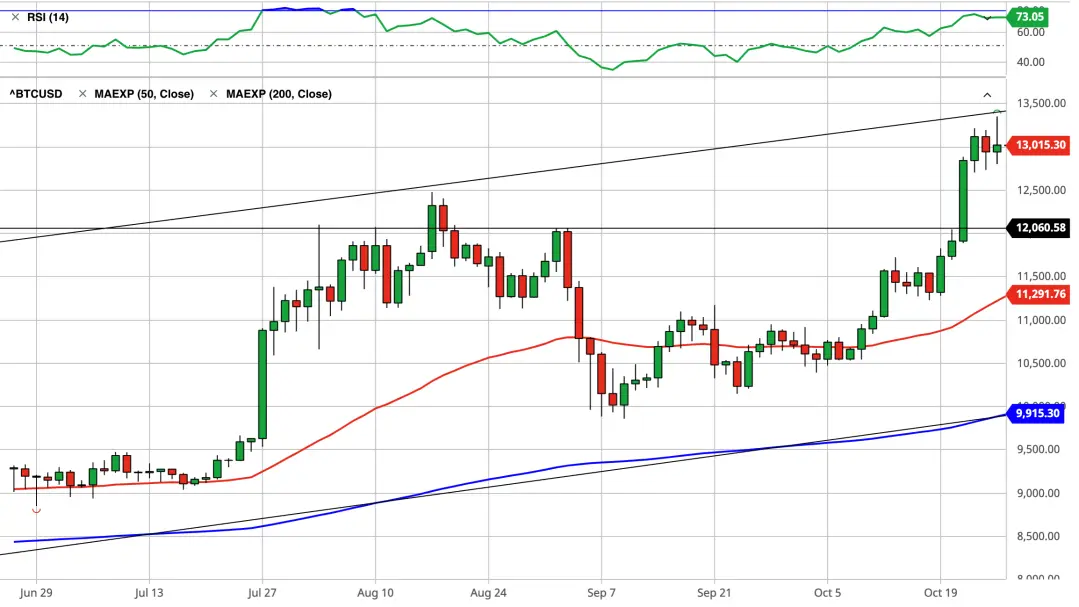Screen dimensions: 1079x607
Task: Click the 9,000.00 price axis label
Action: 1038,493
